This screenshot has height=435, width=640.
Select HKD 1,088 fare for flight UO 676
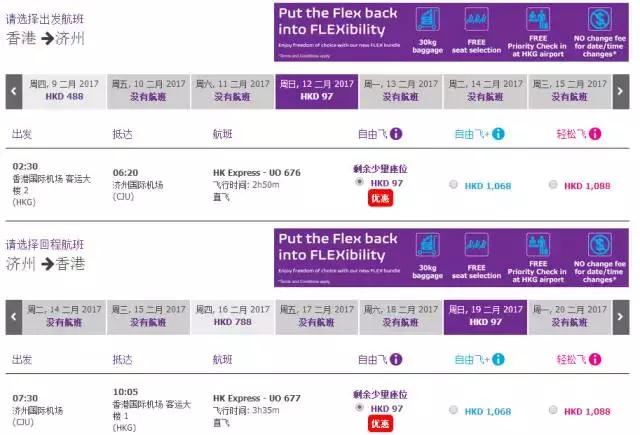554,185
